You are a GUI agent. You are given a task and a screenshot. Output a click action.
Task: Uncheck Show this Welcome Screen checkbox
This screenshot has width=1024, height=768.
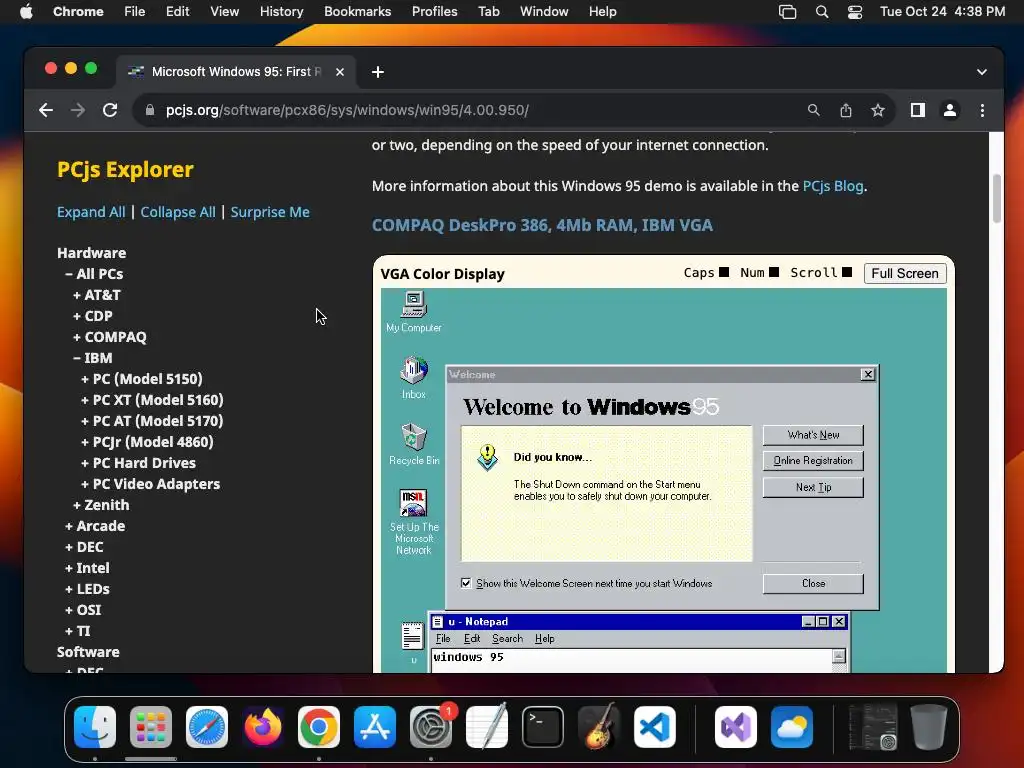(x=466, y=583)
